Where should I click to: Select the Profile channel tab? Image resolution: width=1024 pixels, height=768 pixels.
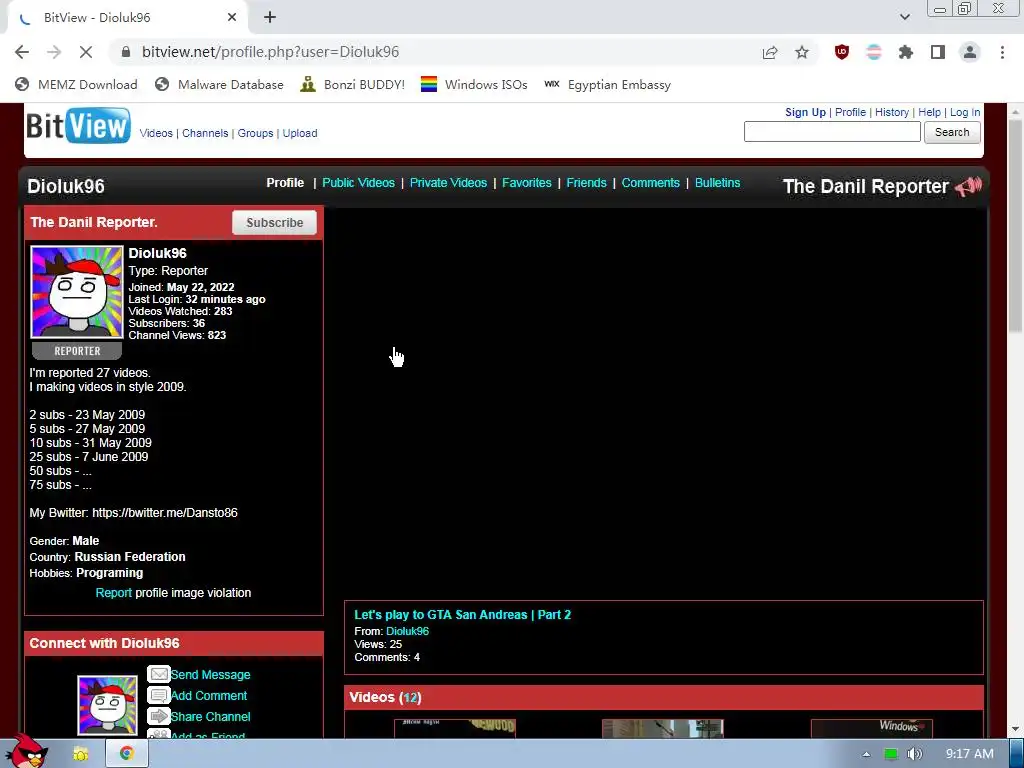[285, 183]
